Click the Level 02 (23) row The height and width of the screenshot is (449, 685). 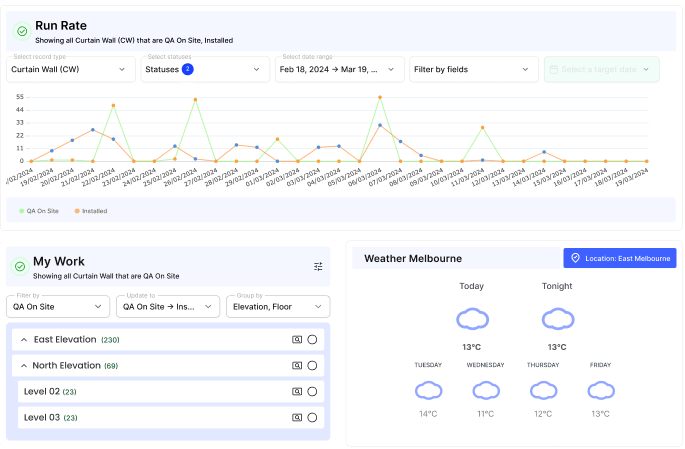click(171, 391)
